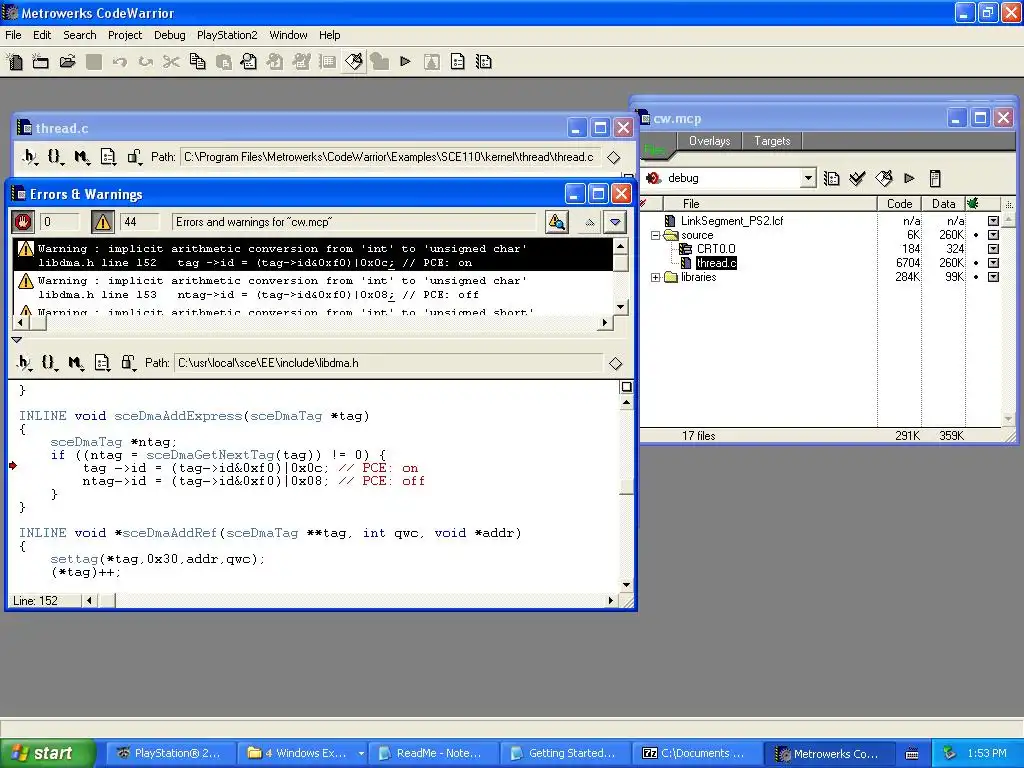This screenshot has height=768, width=1024.
Task: Click the Cut scissors toolbar icon
Action: point(171,62)
